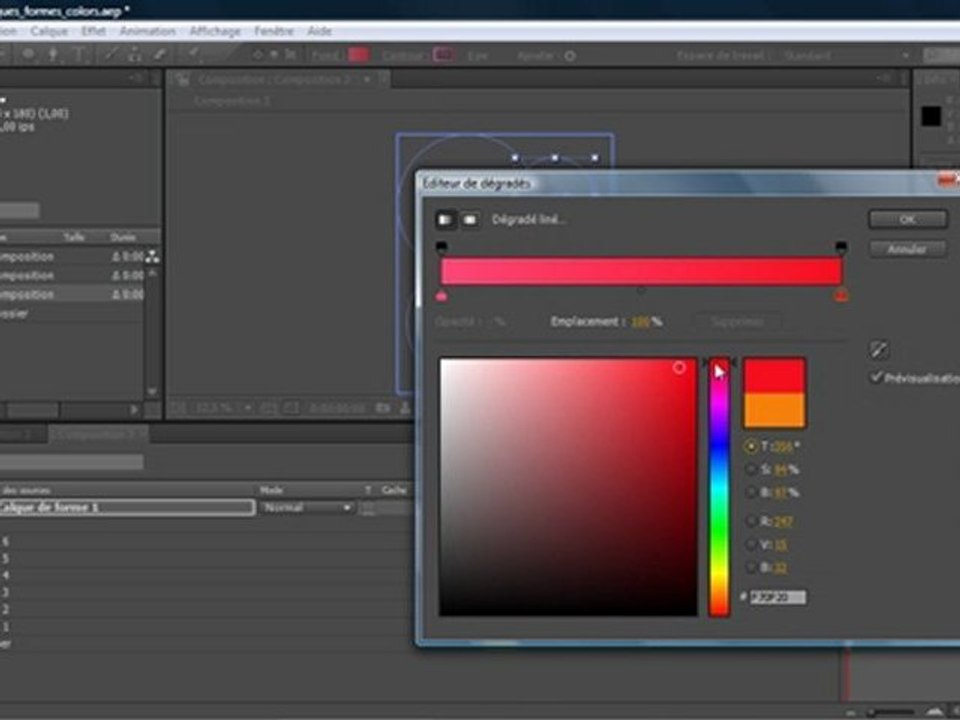Viewport: 960px width, 720px height.
Task: Click the original orange color swatch
Action: 774,410
